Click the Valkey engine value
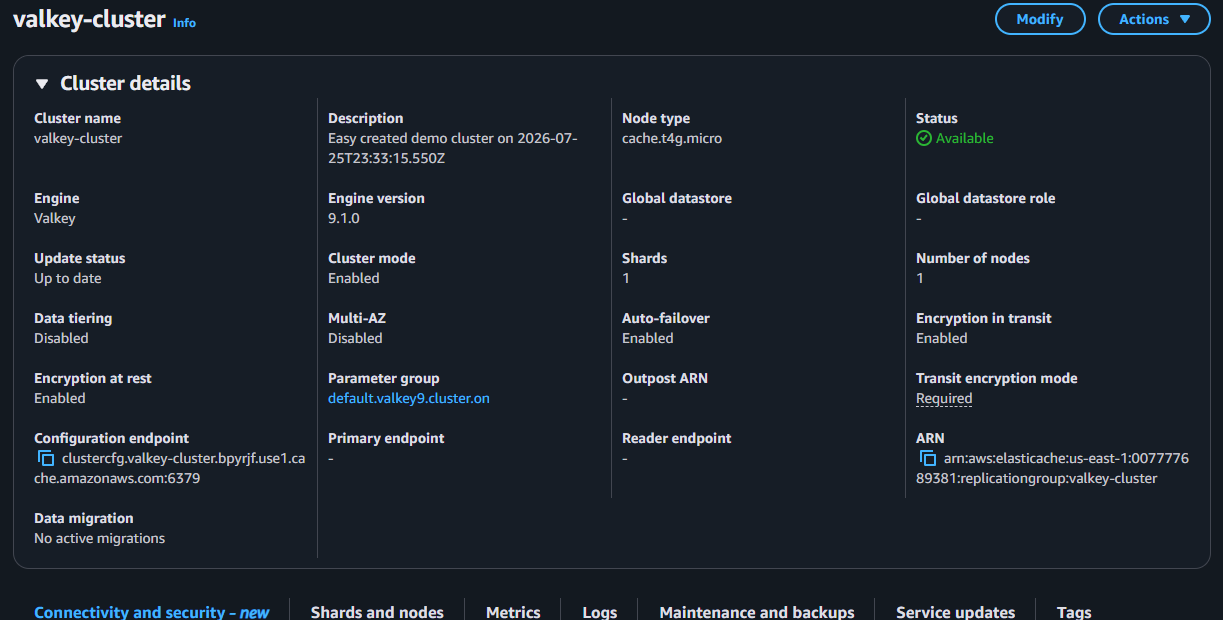This screenshot has width=1223, height=620. pos(55,218)
